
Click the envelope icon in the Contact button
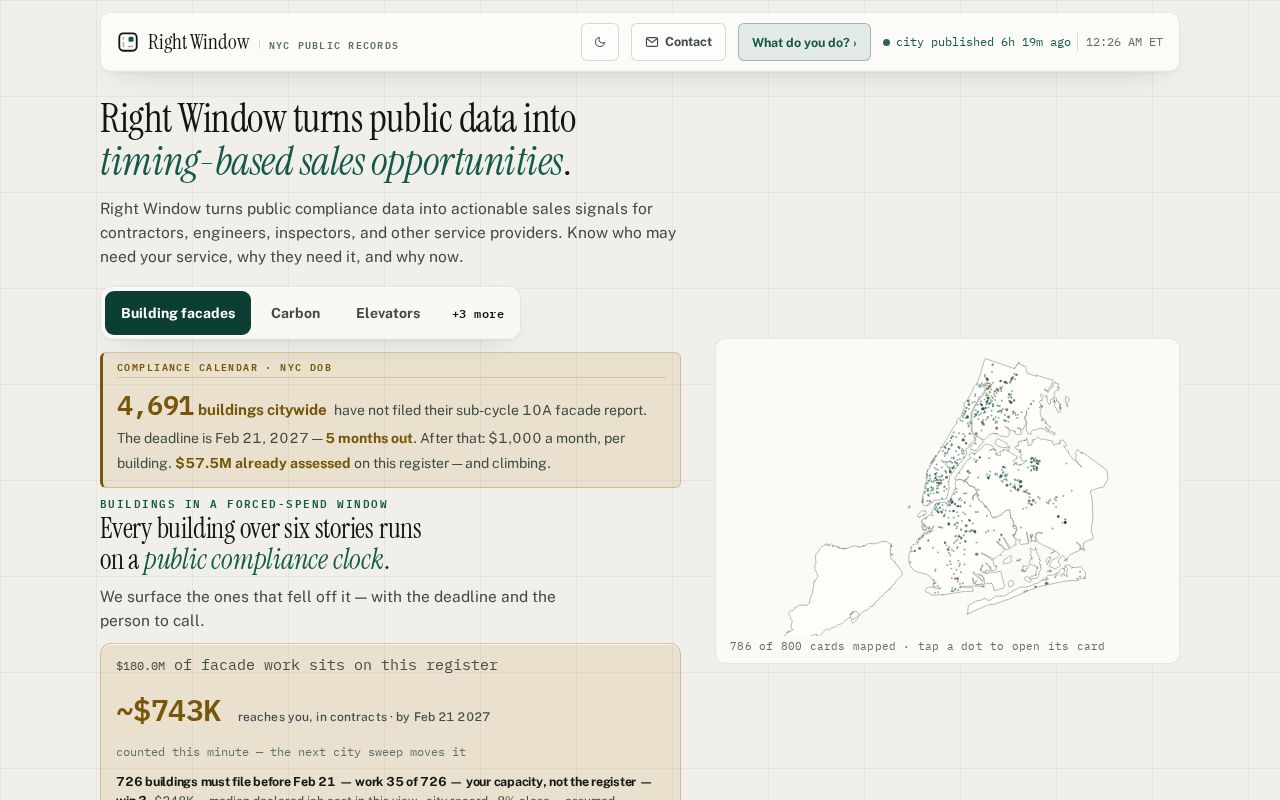[652, 42]
